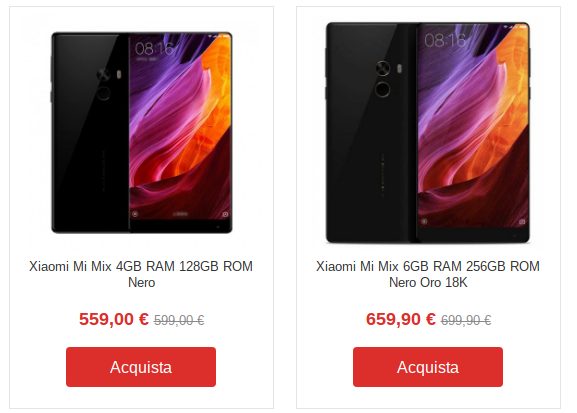577x413 pixels.
Task: Click the 08:16 clock on left phone screen
Action: pos(153,49)
